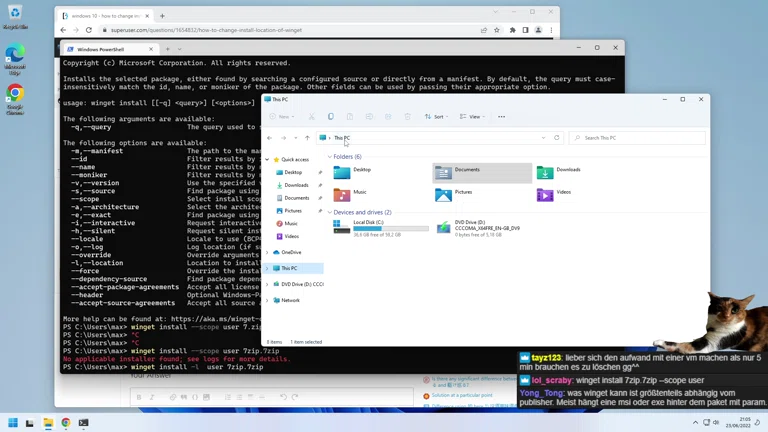Open PowerShell new tab dropdown arrow

(x=179, y=49)
